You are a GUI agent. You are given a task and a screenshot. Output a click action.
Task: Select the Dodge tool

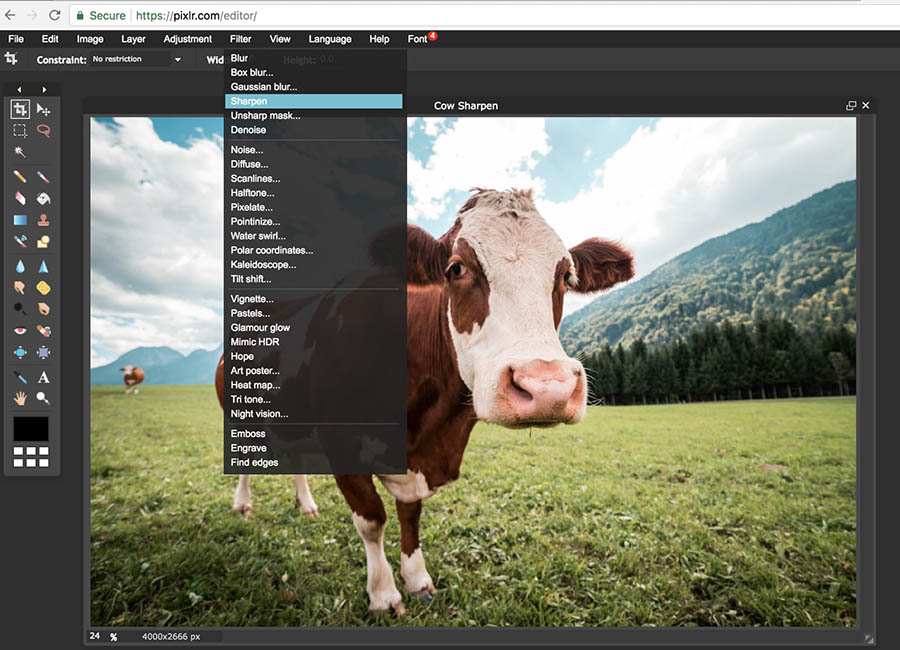click(20, 309)
